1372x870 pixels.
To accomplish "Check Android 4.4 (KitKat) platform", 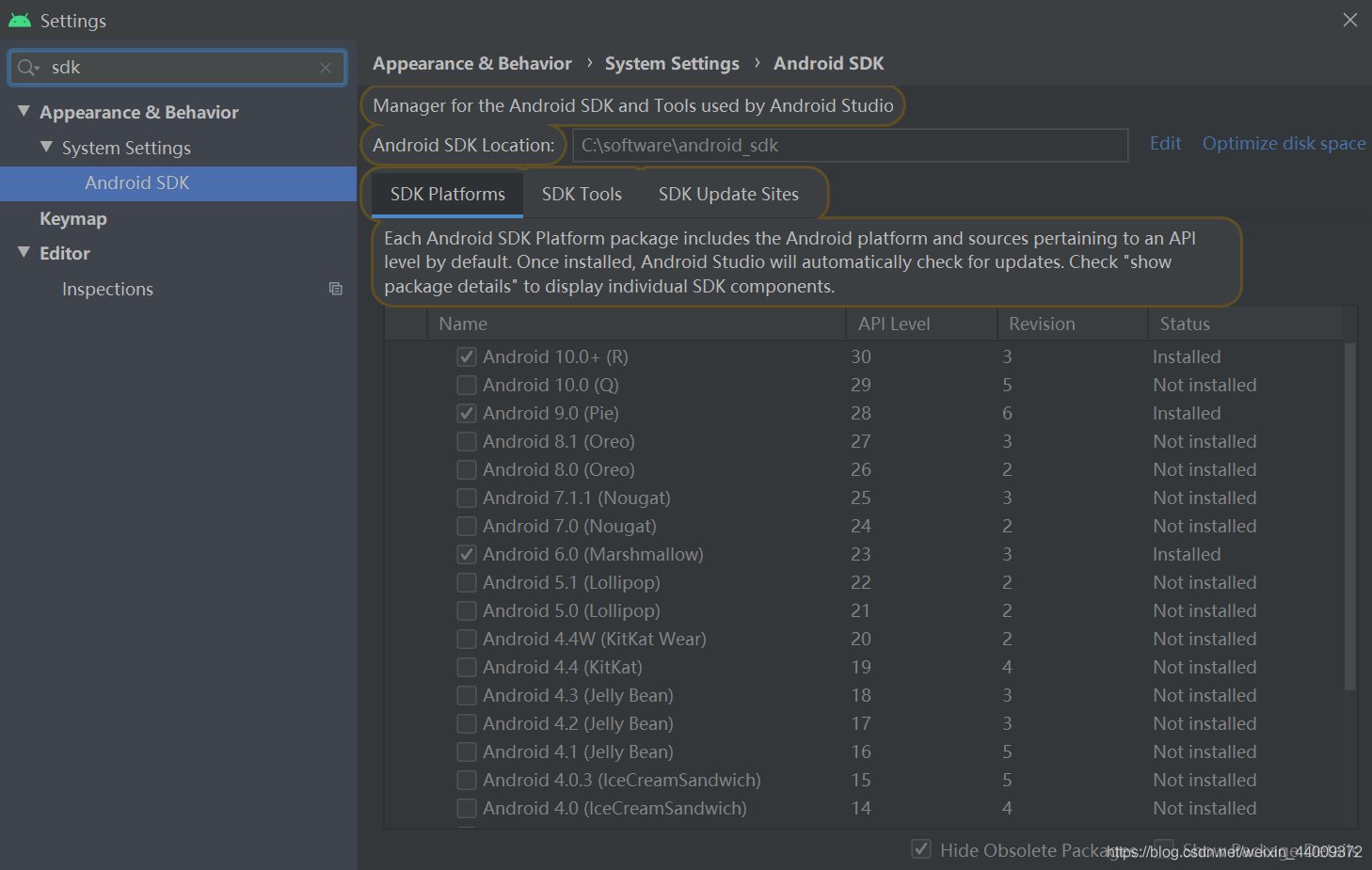I will pos(467,668).
